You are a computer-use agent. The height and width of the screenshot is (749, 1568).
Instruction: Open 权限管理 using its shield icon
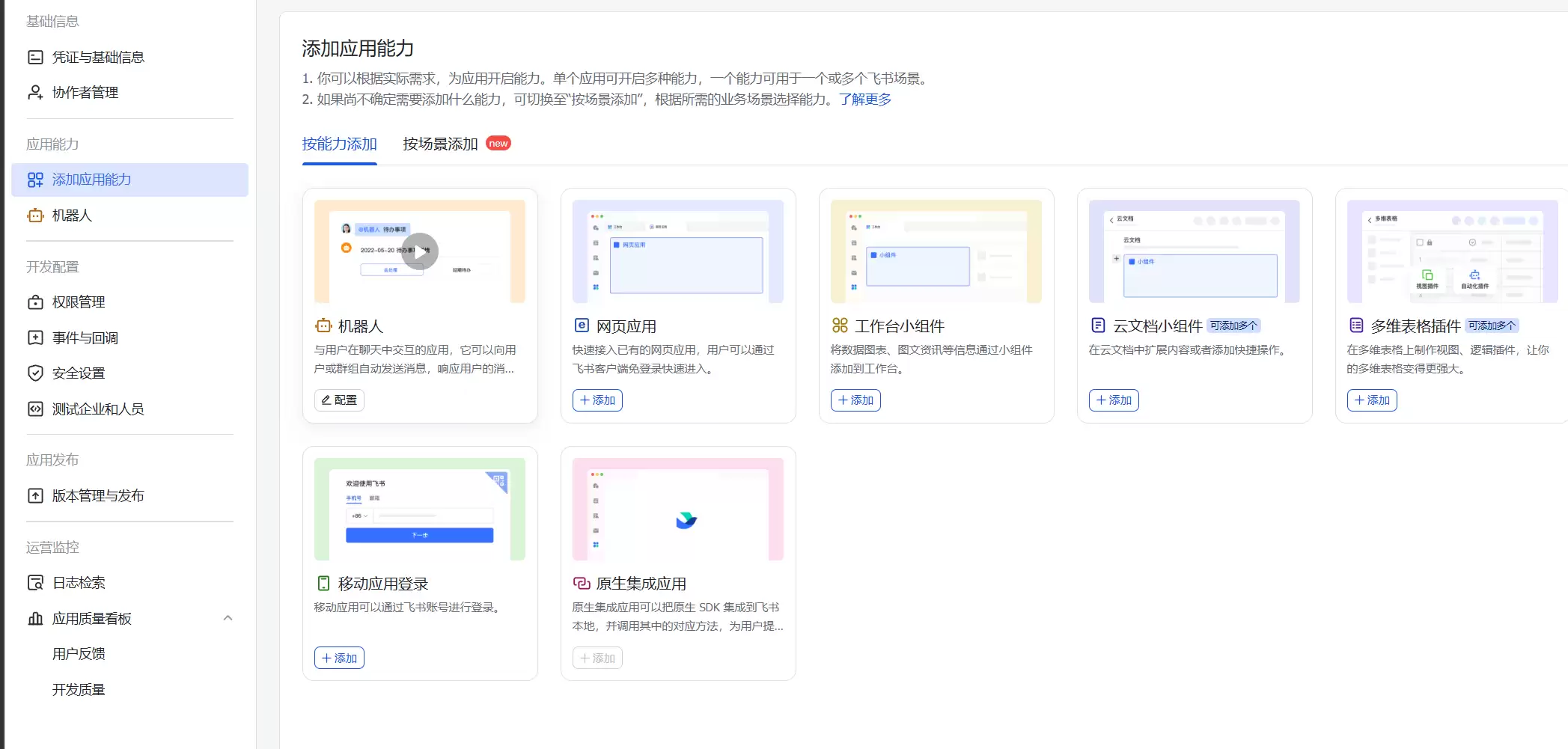coord(34,302)
